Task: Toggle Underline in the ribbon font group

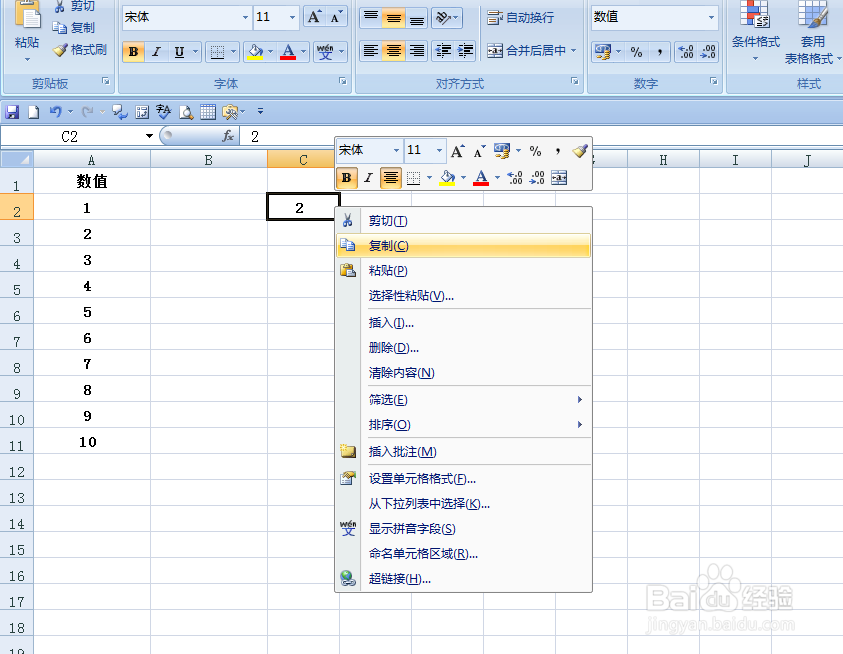Action: pyautogui.click(x=179, y=52)
